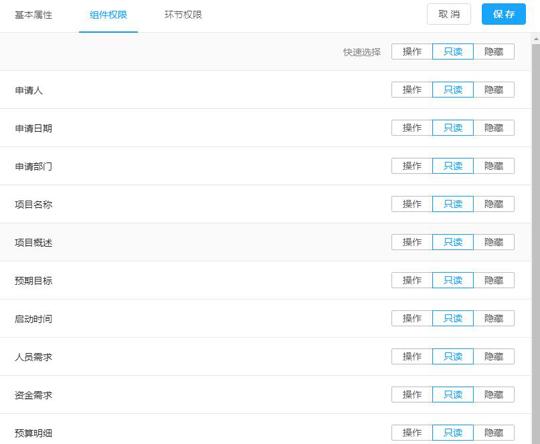The width and height of the screenshot is (540, 444).
Task: Set 申请部门 to 操作
Action: point(412,166)
